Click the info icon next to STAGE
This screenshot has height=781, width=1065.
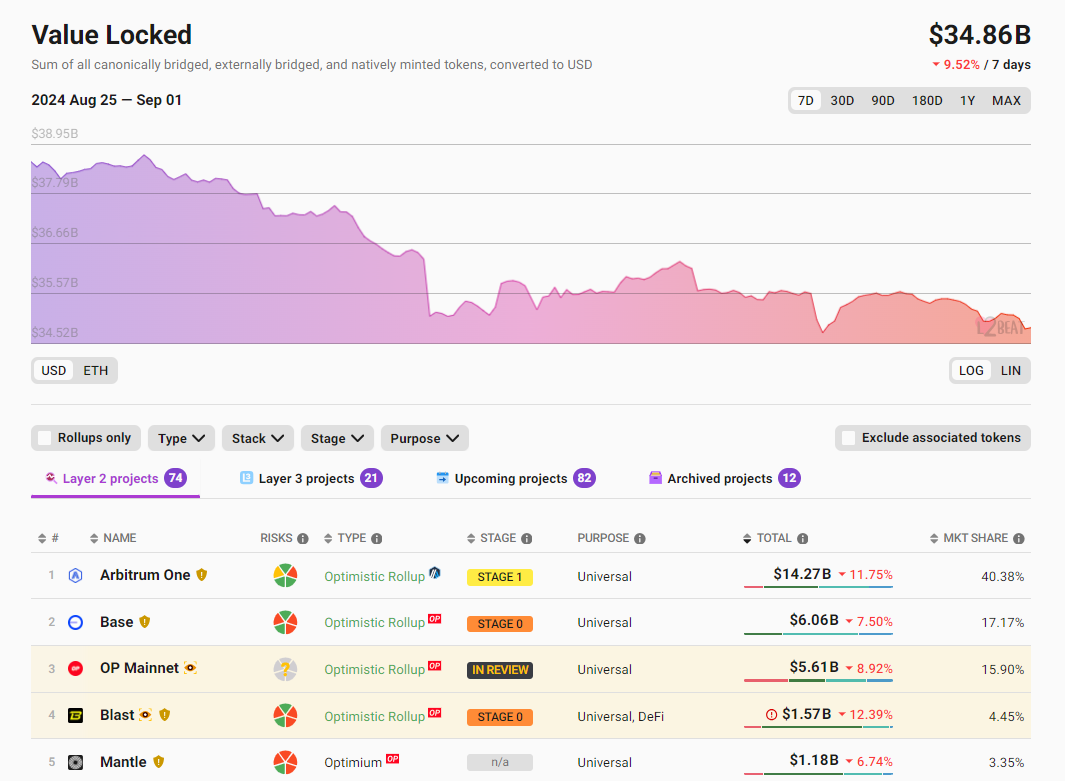(526, 539)
